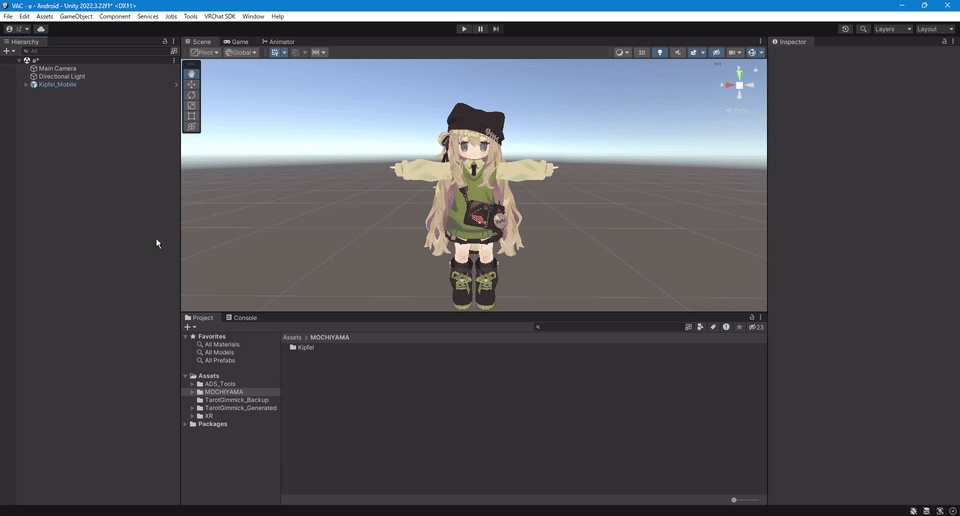Image resolution: width=960 pixels, height=516 pixels.
Task: Open the Project panel options menu
Action: click(761, 317)
